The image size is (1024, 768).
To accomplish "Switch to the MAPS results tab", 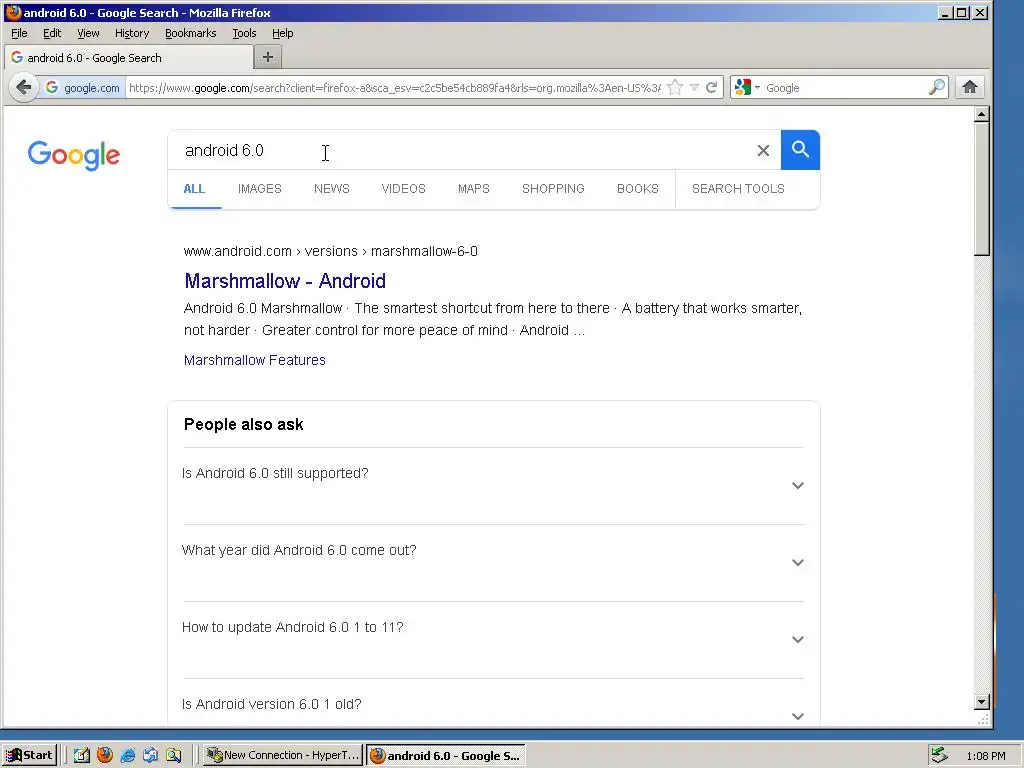I will pyautogui.click(x=473, y=189).
